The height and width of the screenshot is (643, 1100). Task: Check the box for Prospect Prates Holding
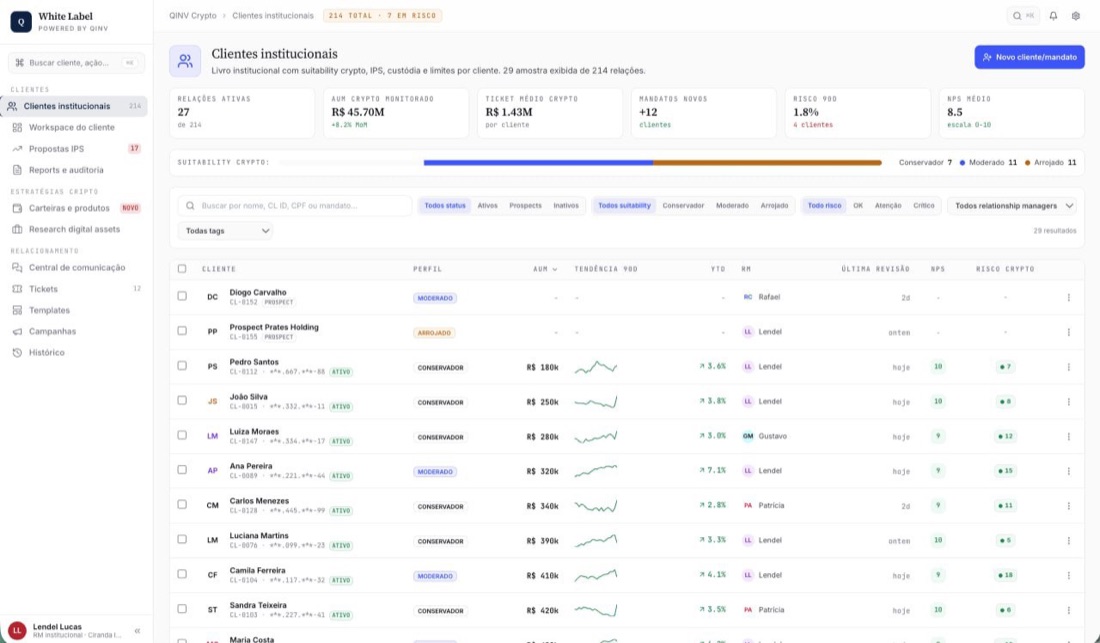pos(182,330)
